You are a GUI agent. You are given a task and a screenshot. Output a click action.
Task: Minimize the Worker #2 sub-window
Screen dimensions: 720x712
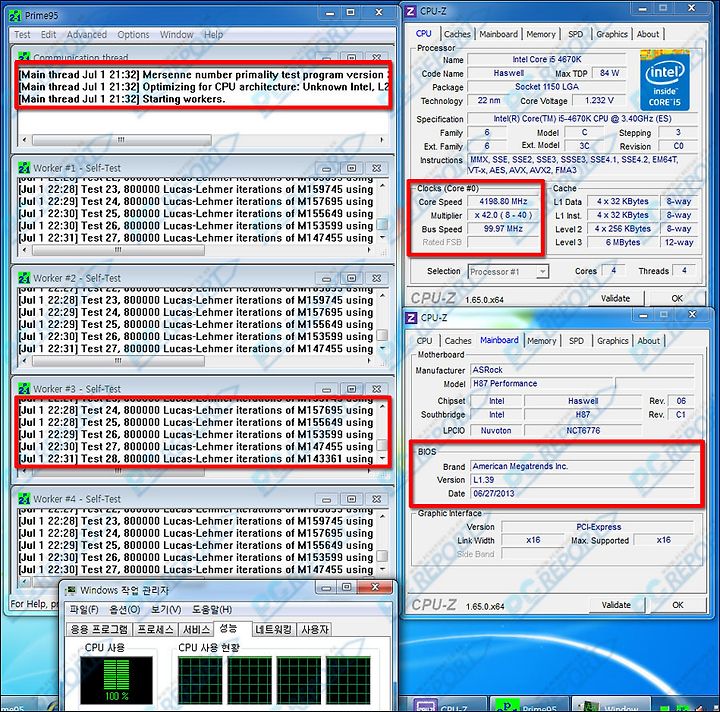click(326, 278)
